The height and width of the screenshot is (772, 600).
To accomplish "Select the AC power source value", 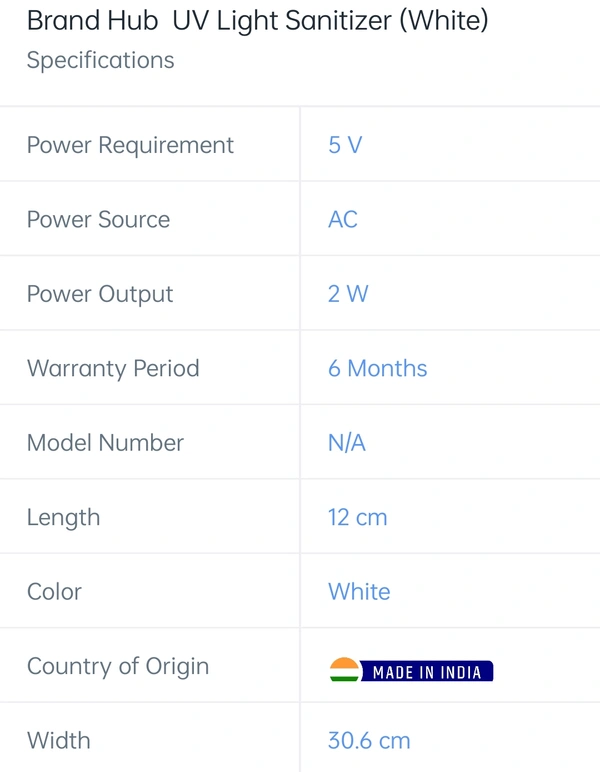I will pyautogui.click(x=343, y=220).
